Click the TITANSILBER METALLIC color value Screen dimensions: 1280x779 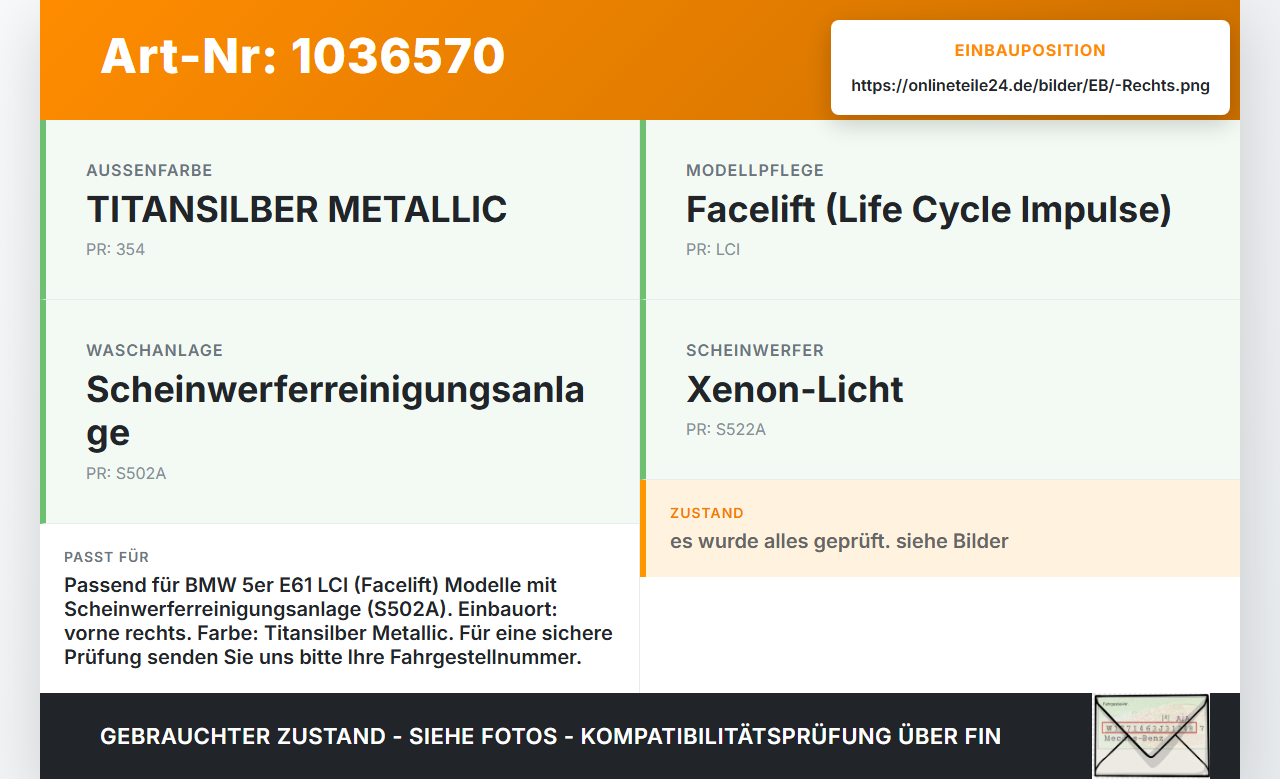pos(297,209)
